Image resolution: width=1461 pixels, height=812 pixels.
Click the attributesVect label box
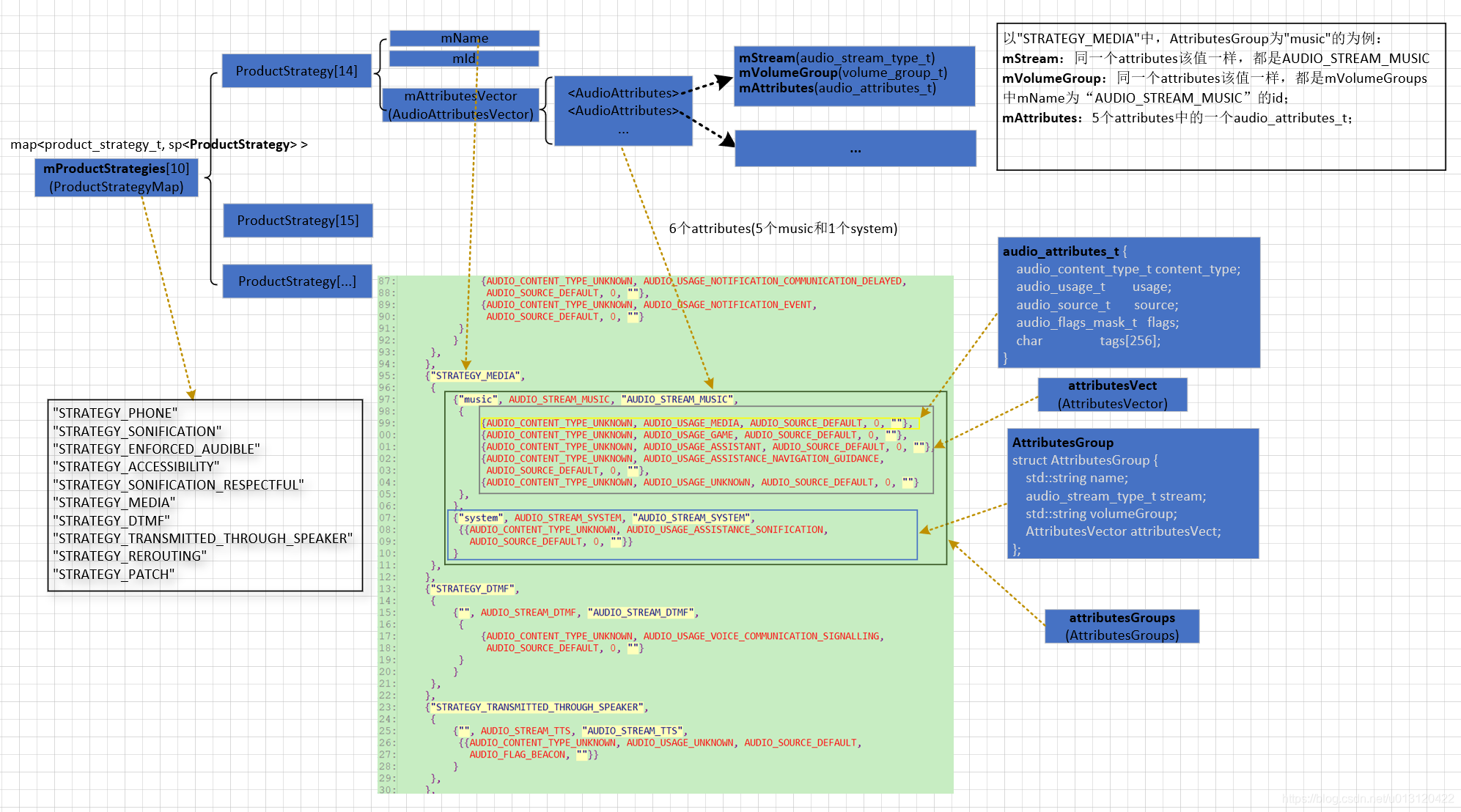point(1111,395)
